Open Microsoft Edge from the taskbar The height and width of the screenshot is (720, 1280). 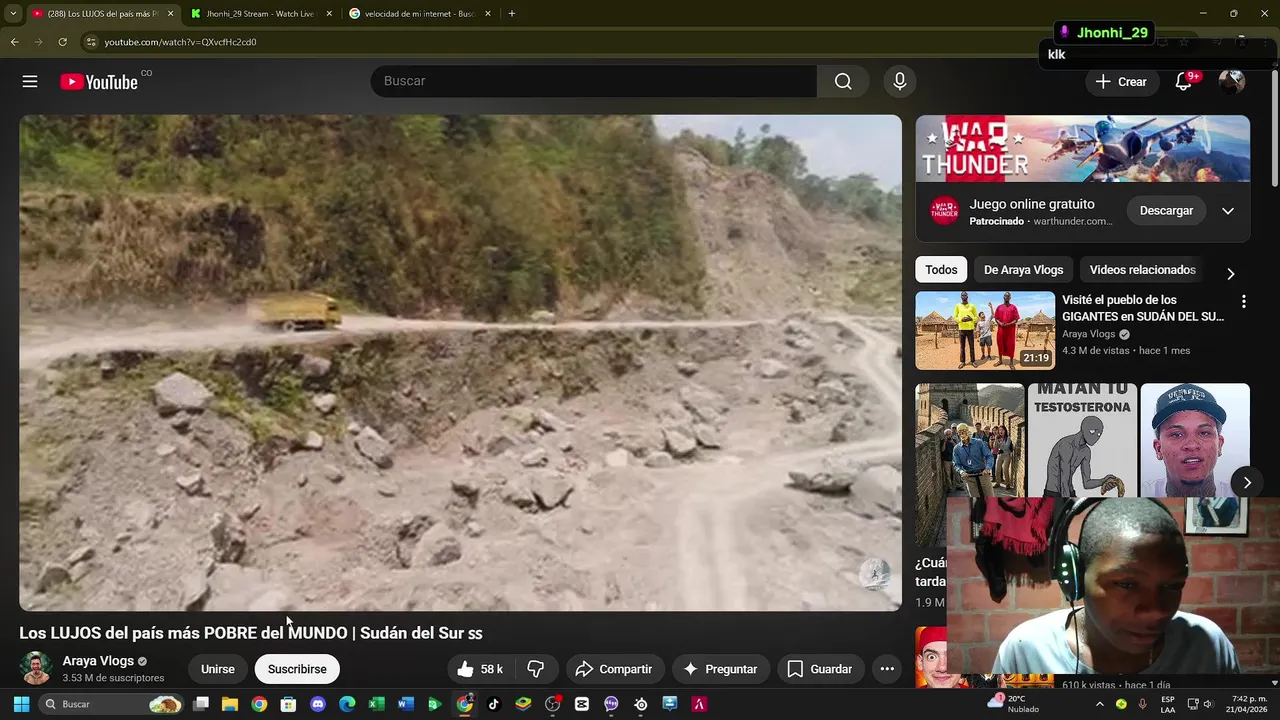pos(347,704)
